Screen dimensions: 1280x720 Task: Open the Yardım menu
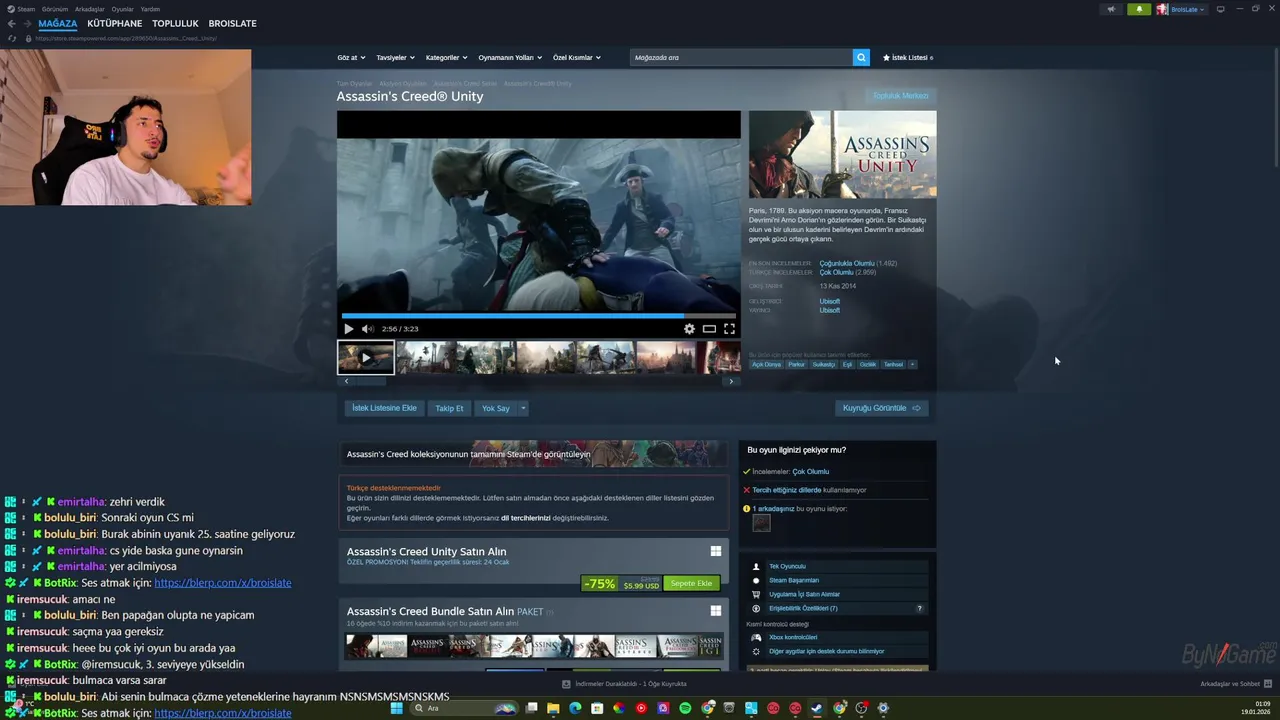coord(150,9)
